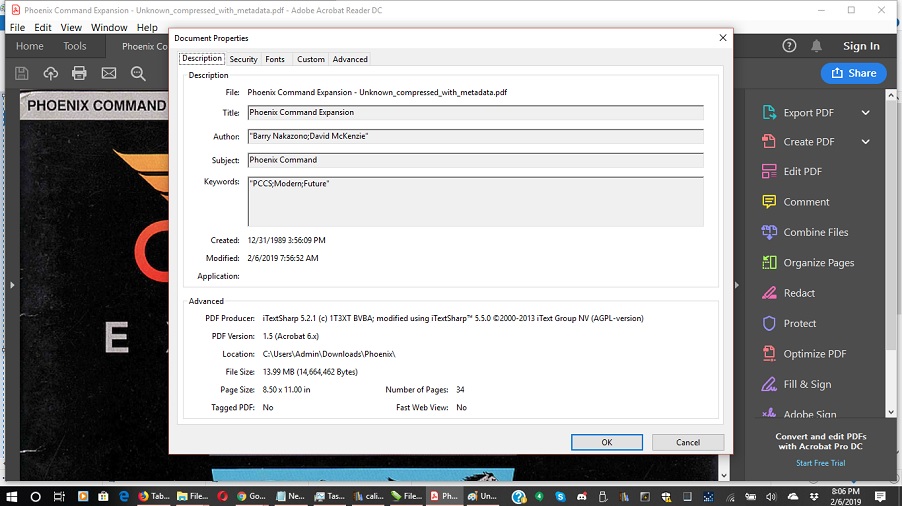This screenshot has width=902, height=506.
Task: Open the Help menu
Action: point(147,28)
